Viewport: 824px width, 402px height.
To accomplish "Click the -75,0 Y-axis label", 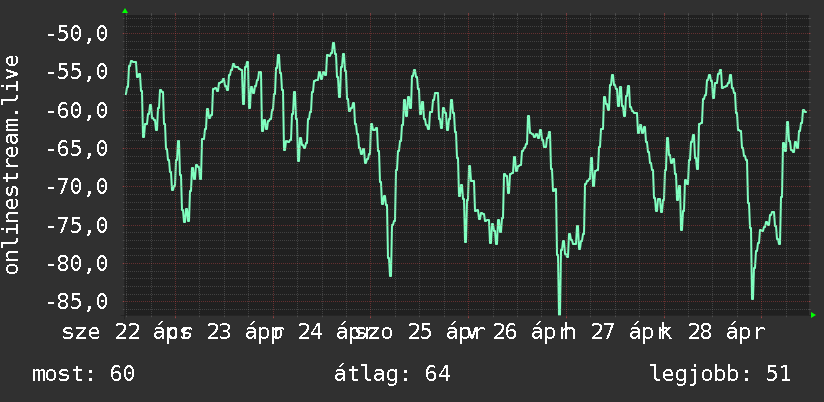I will [x=77, y=225].
